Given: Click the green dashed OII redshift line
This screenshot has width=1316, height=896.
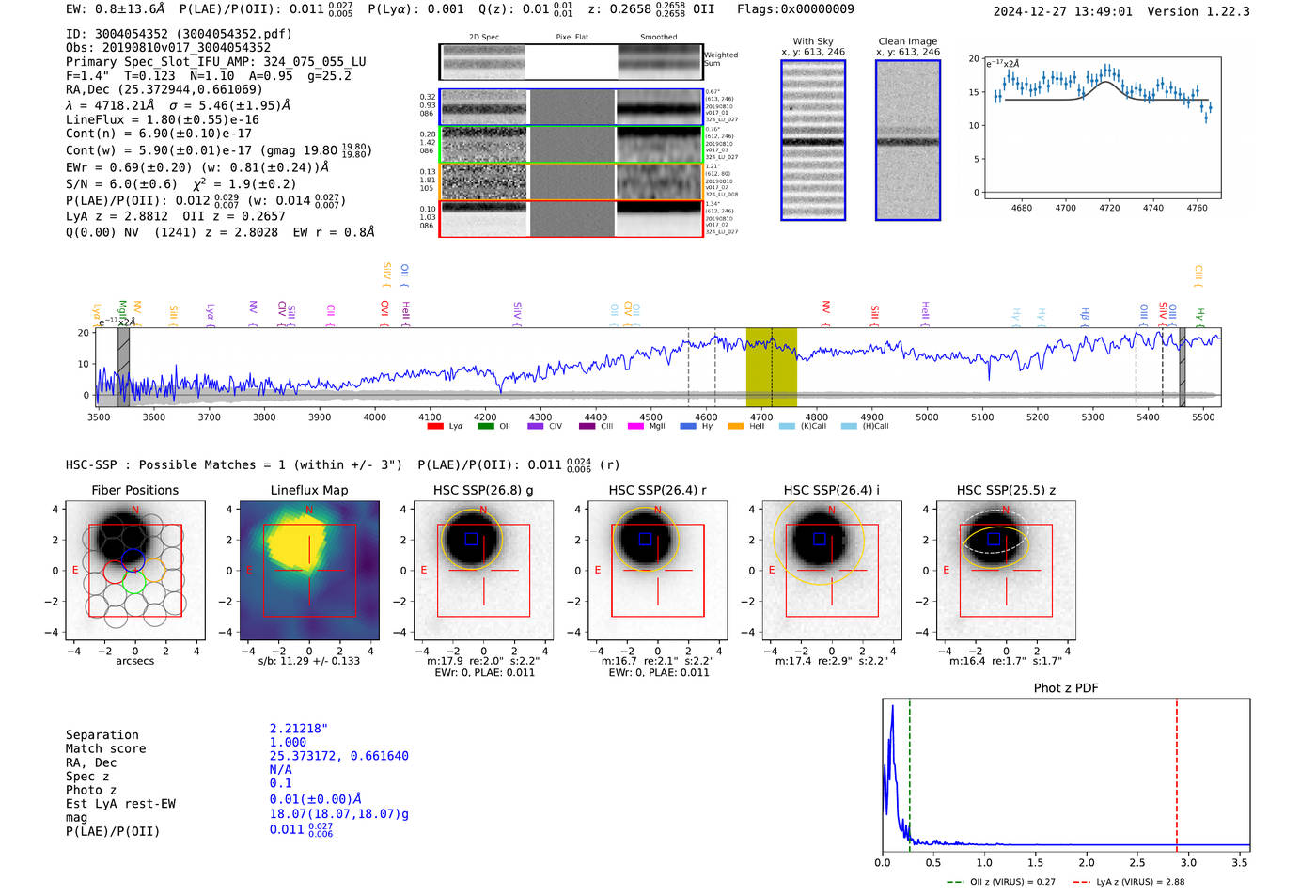Looking at the screenshot, I should (x=910, y=775).
